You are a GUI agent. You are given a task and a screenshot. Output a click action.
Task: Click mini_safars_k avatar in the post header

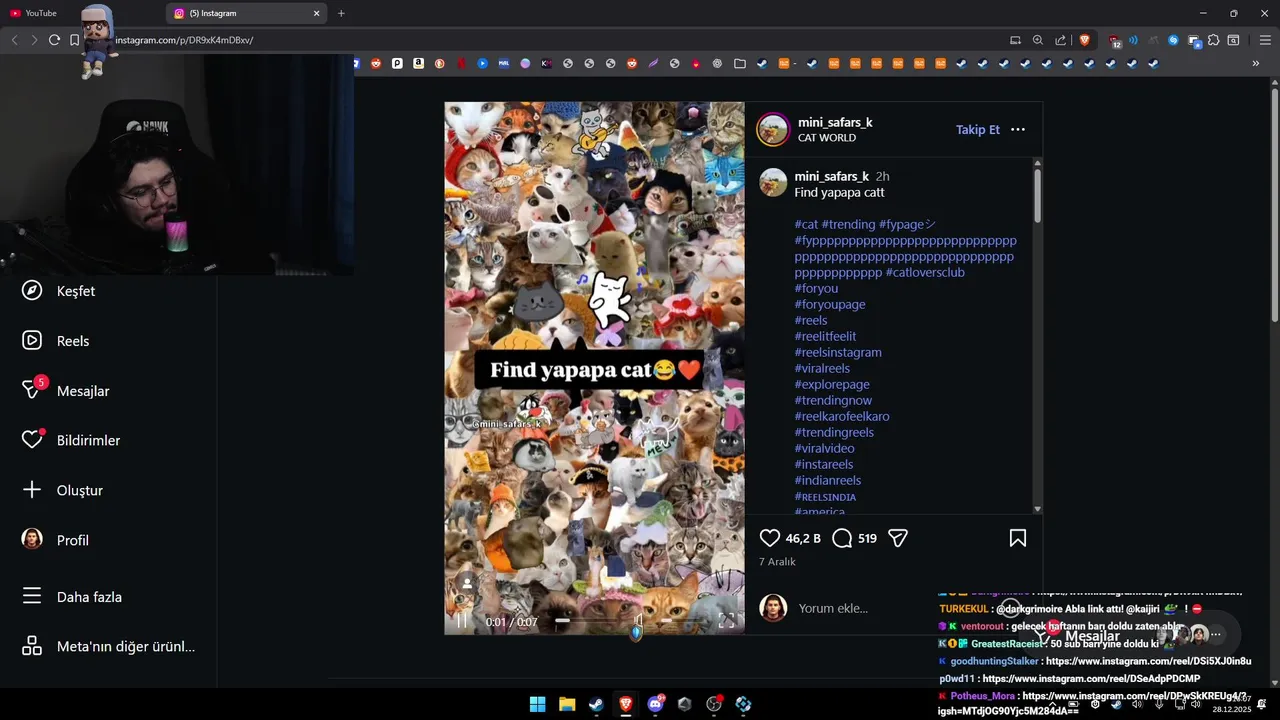773,129
